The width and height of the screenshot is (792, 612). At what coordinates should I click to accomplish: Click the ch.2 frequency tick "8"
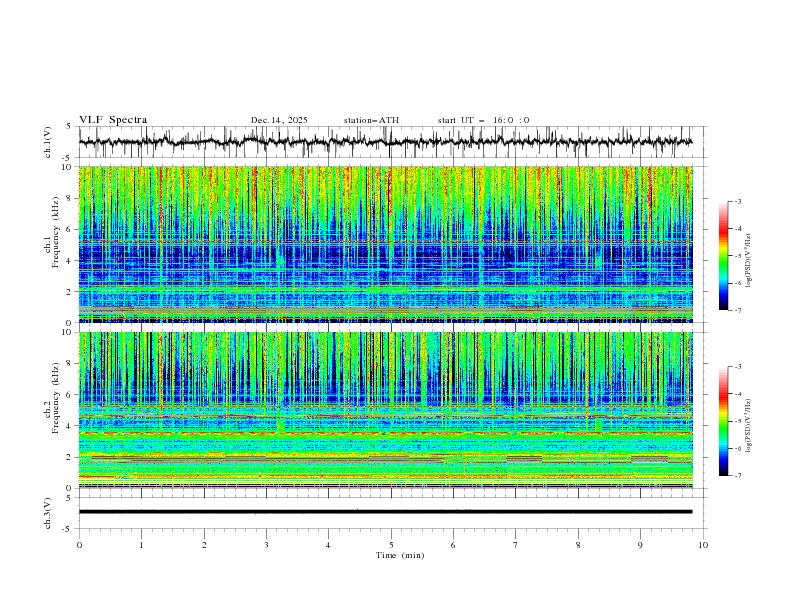click(x=70, y=364)
